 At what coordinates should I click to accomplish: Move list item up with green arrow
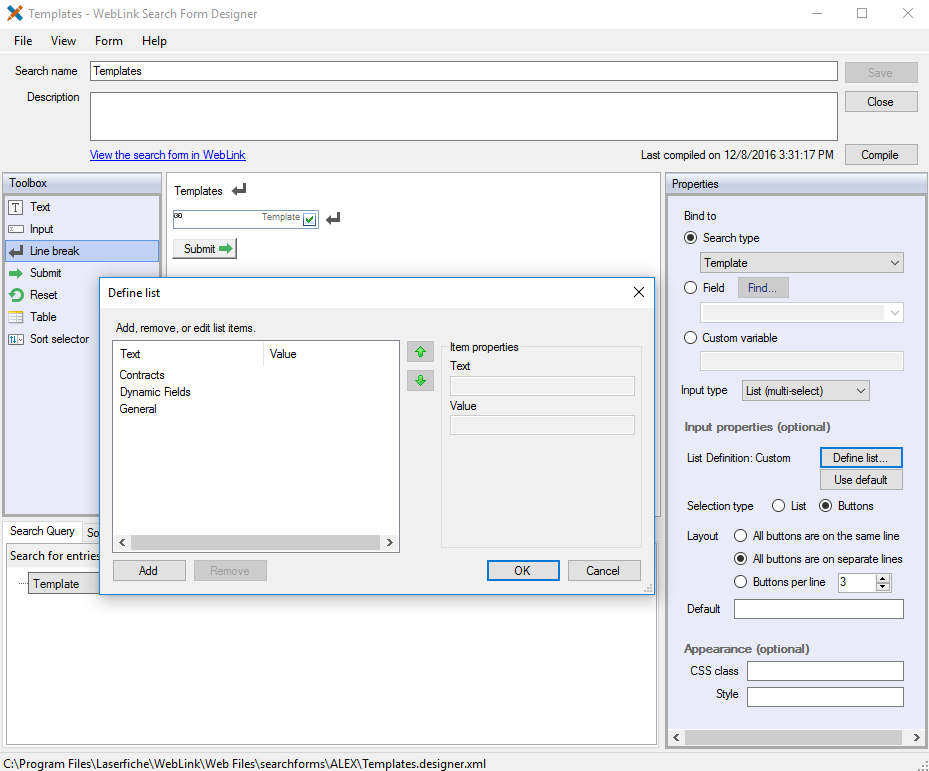420,352
